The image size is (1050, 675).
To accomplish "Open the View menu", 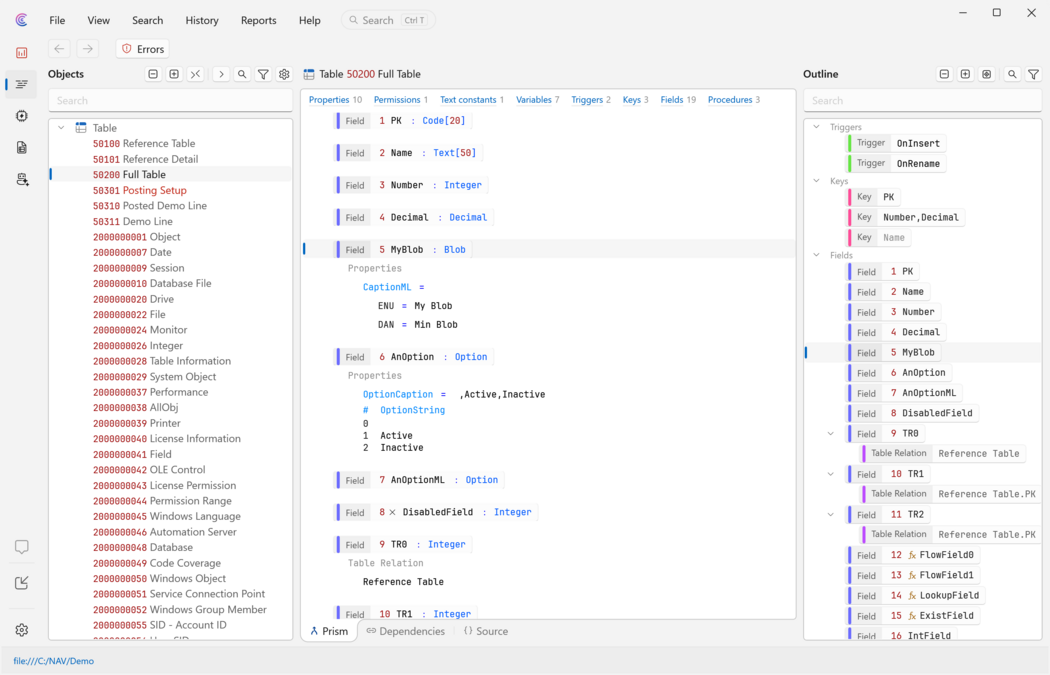I will click(98, 20).
